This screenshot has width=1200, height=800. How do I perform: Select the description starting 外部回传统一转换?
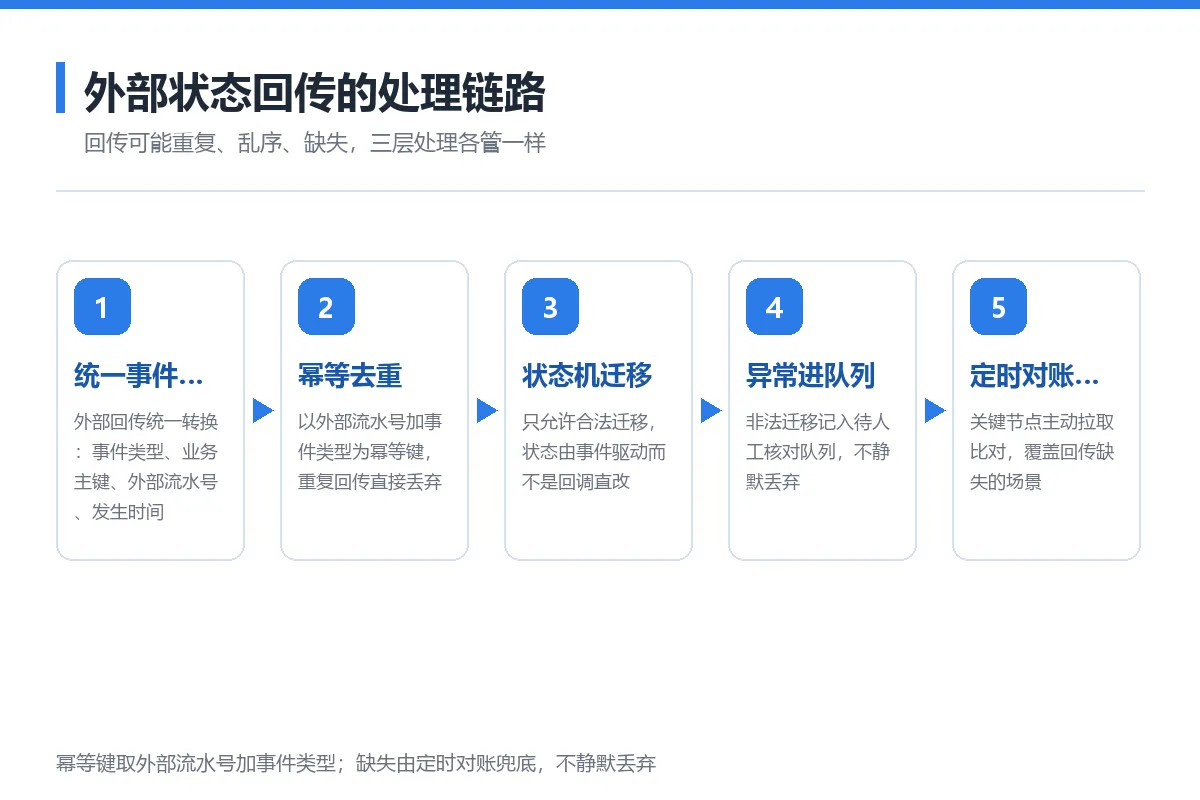tap(146, 467)
